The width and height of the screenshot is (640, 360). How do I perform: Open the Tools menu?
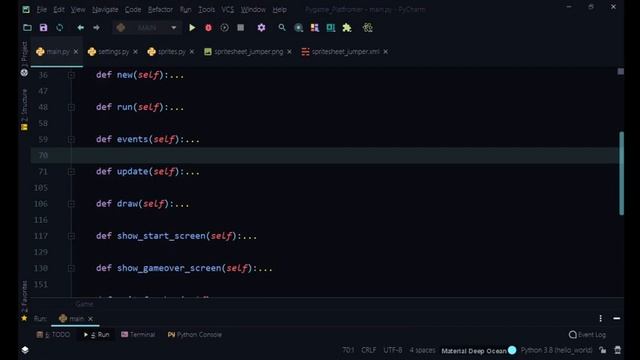click(206, 9)
